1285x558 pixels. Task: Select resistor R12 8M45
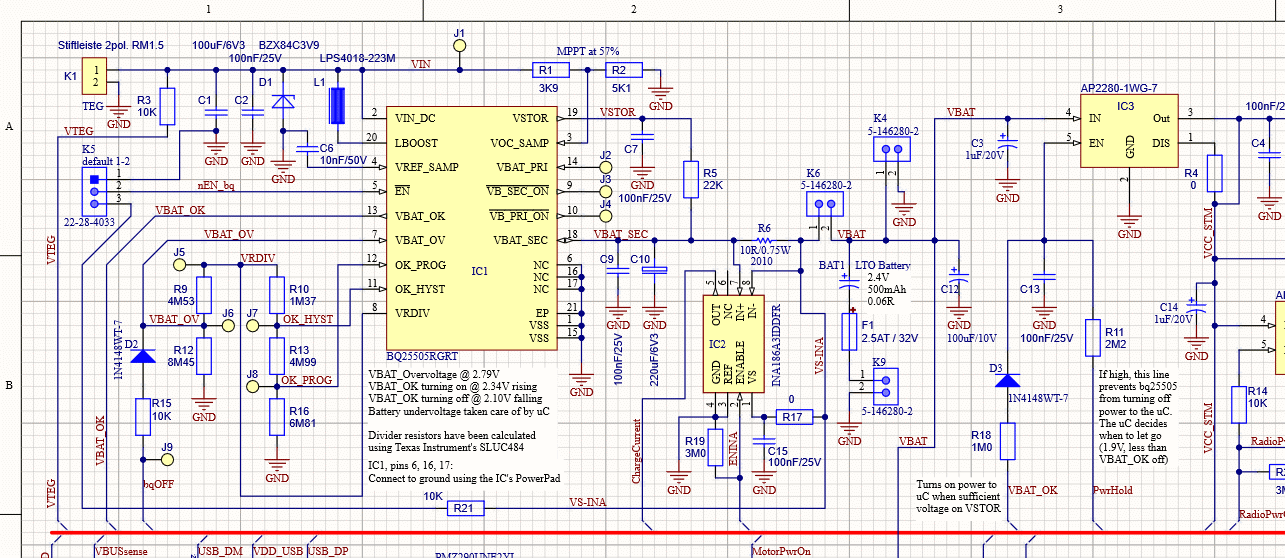click(x=204, y=356)
